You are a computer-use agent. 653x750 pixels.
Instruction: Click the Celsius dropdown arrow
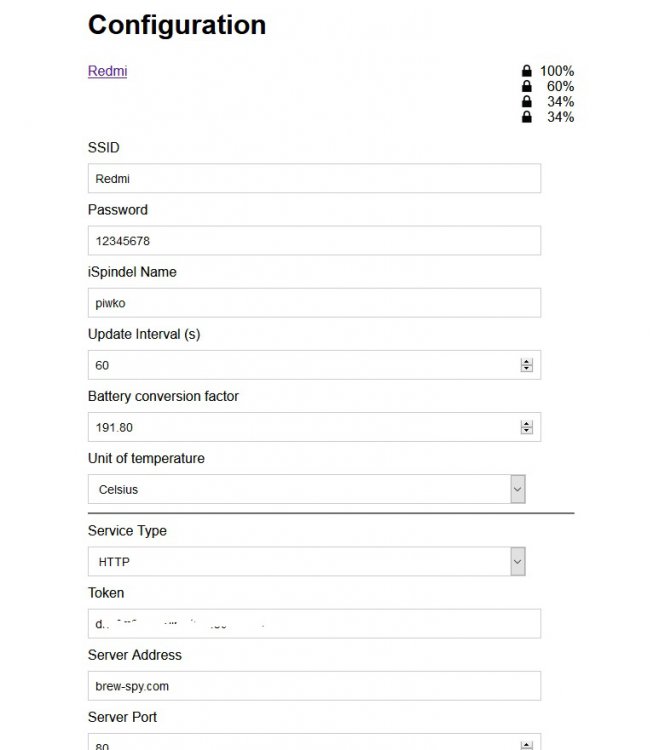(517, 489)
